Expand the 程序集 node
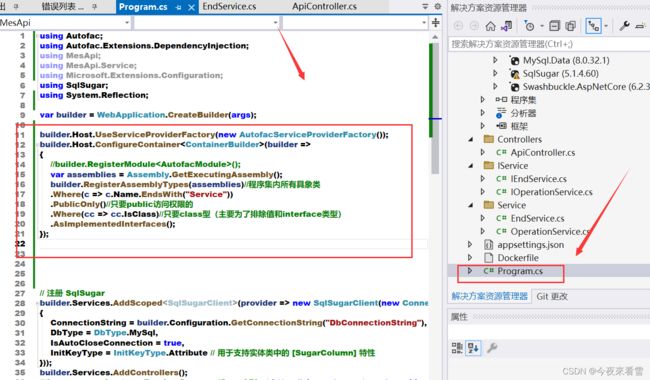650x380 pixels. pyautogui.click(x=483, y=99)
